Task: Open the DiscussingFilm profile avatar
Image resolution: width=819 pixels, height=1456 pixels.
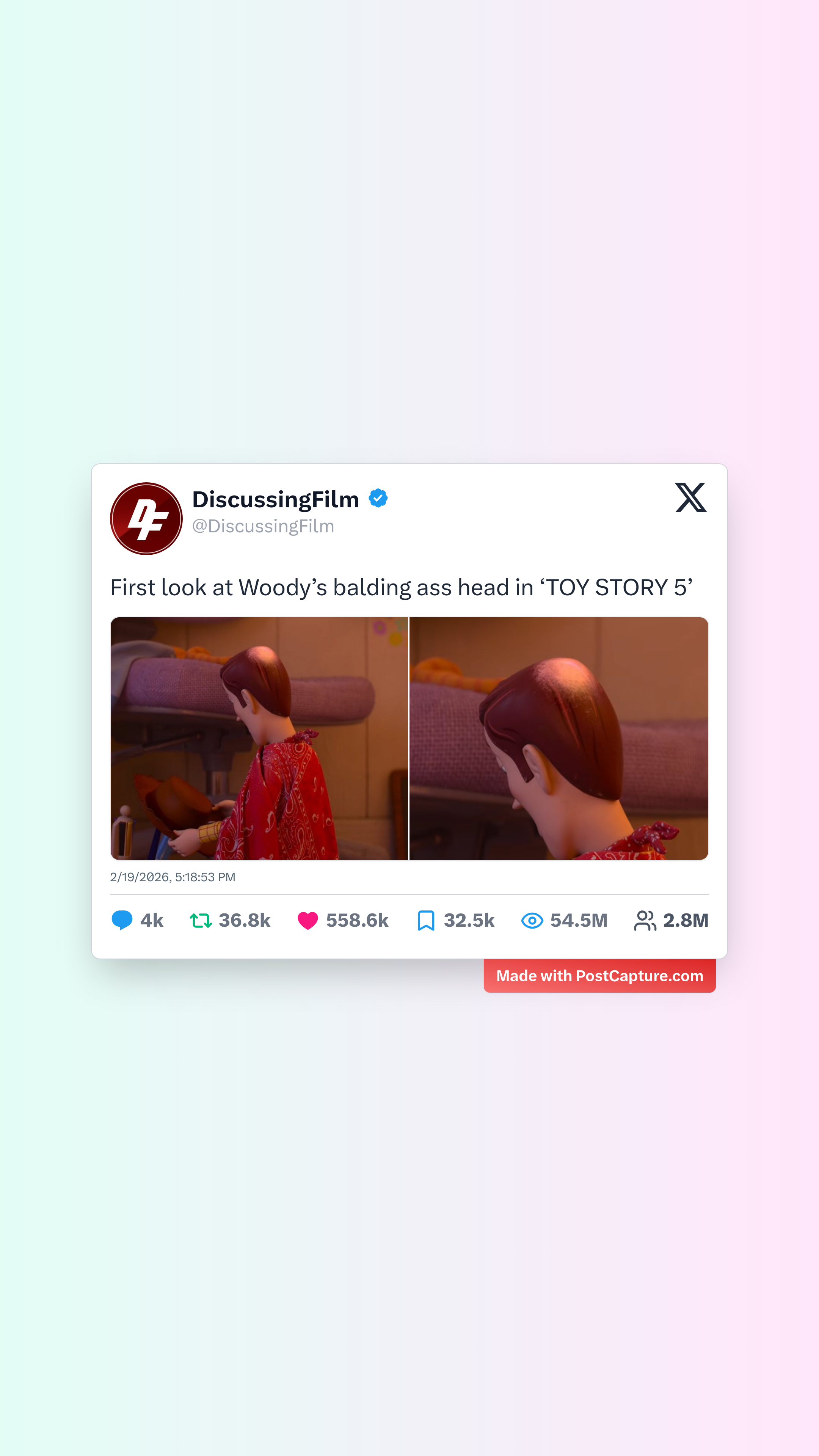Action: click(146, 518)
